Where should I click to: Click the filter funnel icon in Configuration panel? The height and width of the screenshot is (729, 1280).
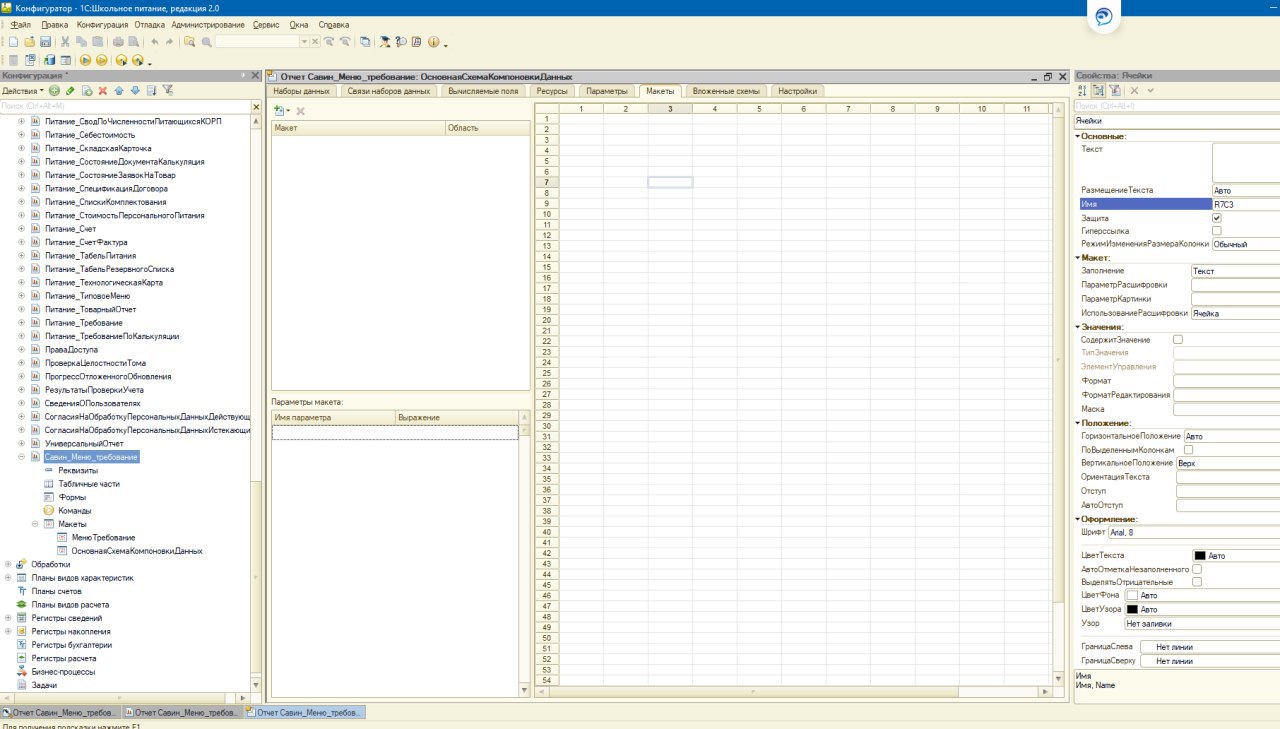pyautogui.click(x=167, y=90)
